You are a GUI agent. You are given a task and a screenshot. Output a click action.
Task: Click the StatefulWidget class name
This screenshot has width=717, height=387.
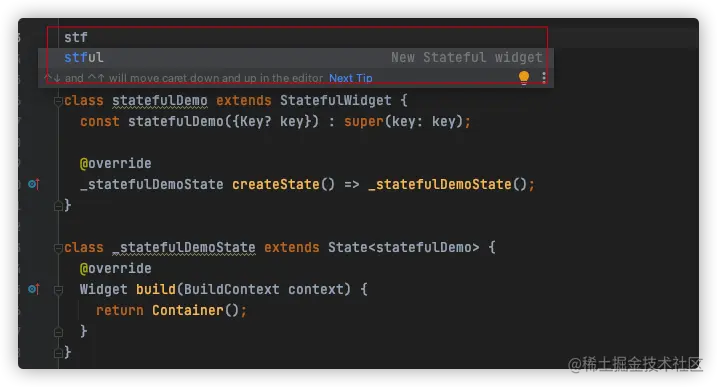coord(336,101)
